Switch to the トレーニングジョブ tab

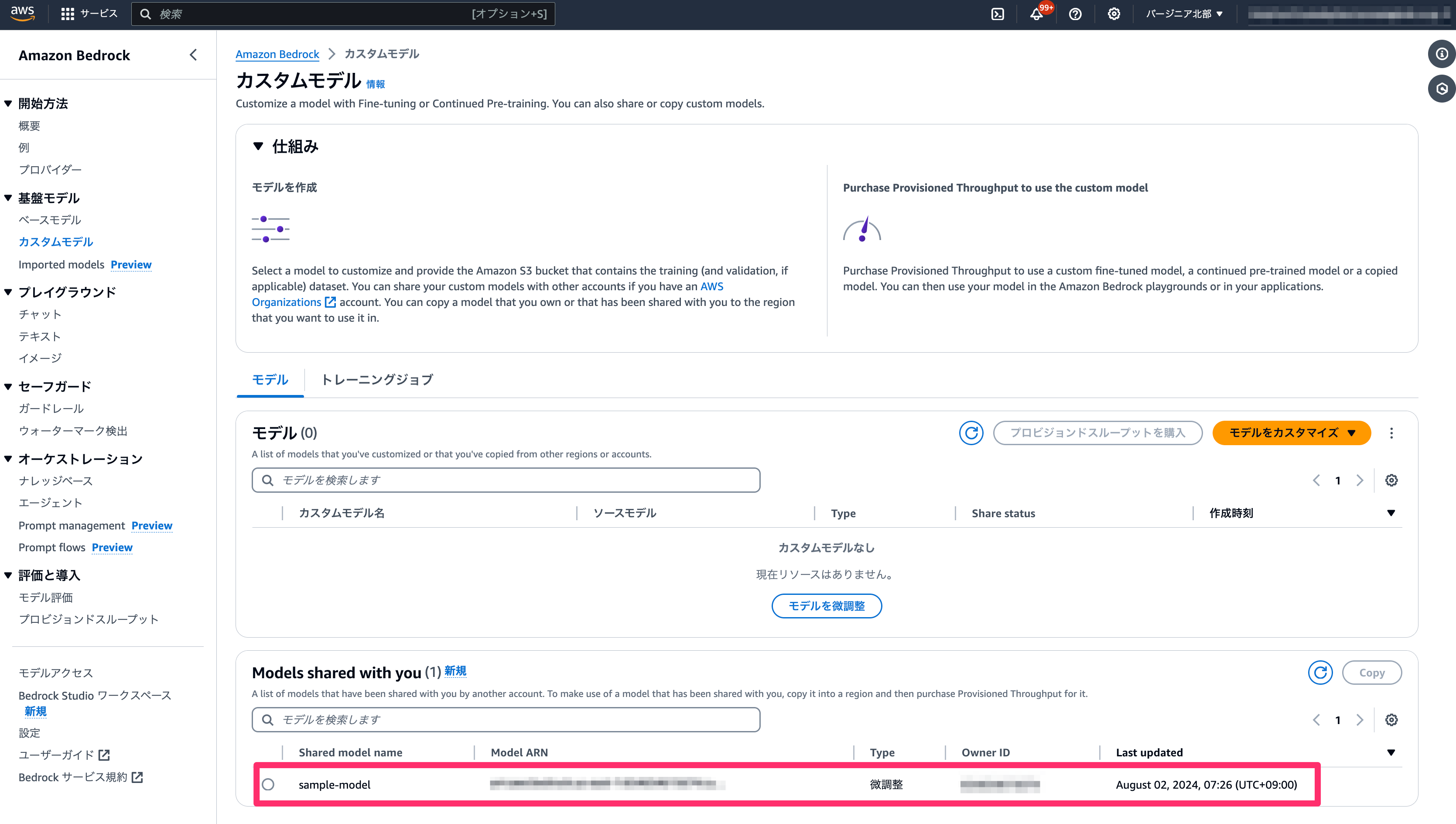376,379
